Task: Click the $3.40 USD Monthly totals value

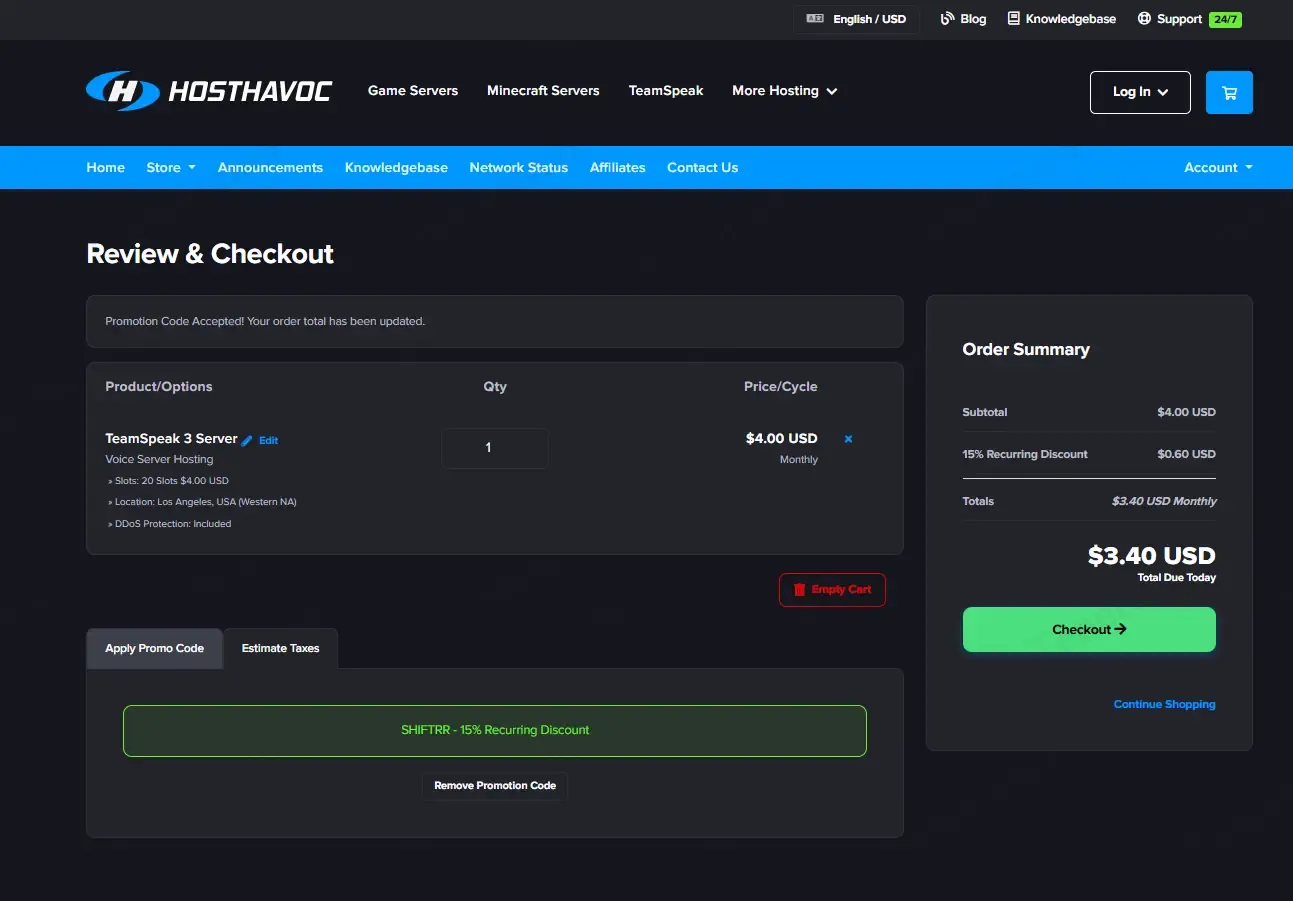Action: click(1164, 501)
